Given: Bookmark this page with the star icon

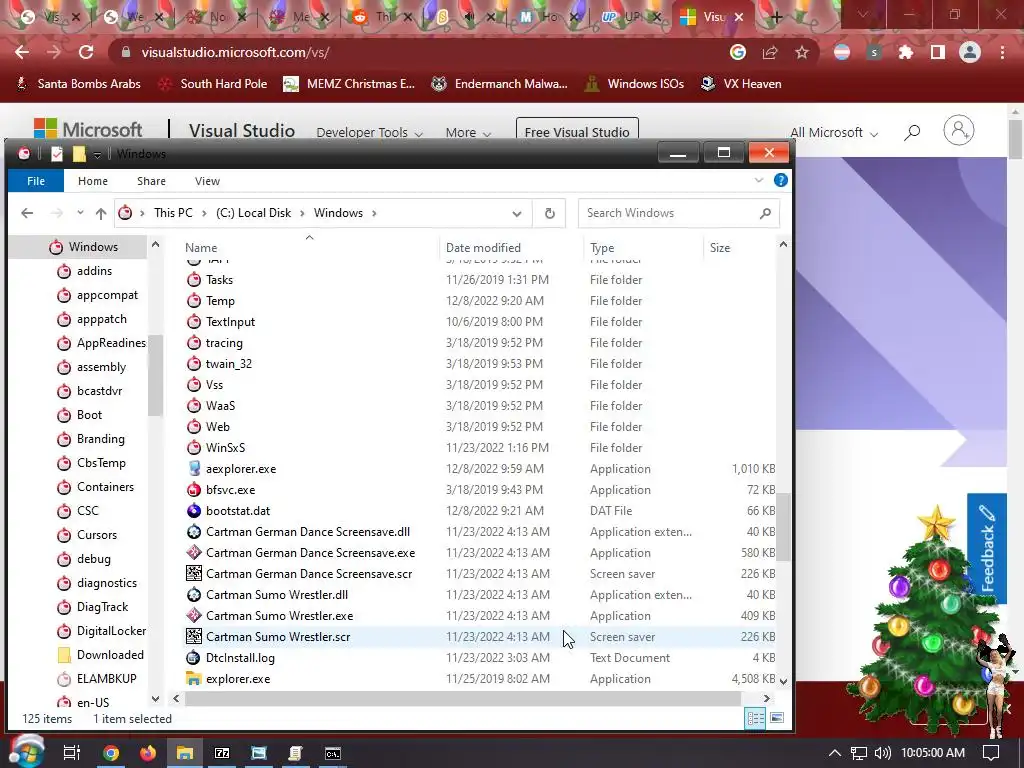Looking at the screenshot, I should pyautogui.click(x=802, y=52).
